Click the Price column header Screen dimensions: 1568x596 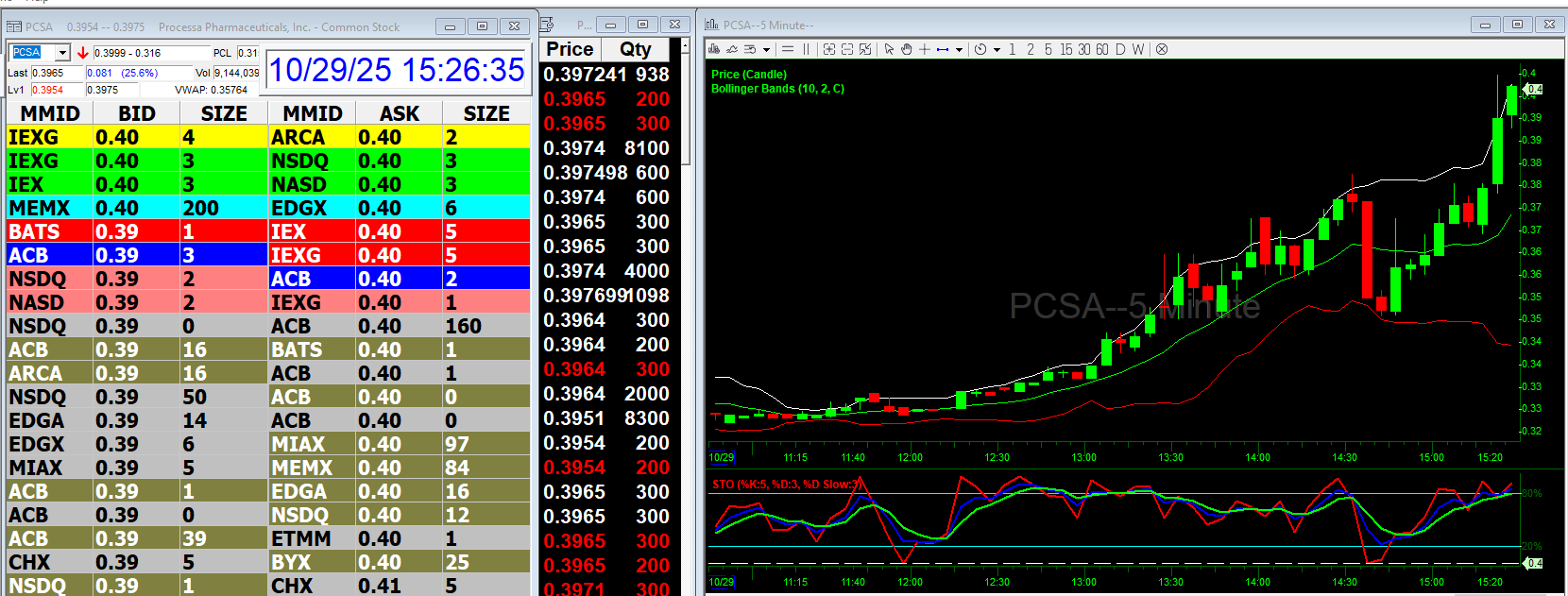point(570,49)
